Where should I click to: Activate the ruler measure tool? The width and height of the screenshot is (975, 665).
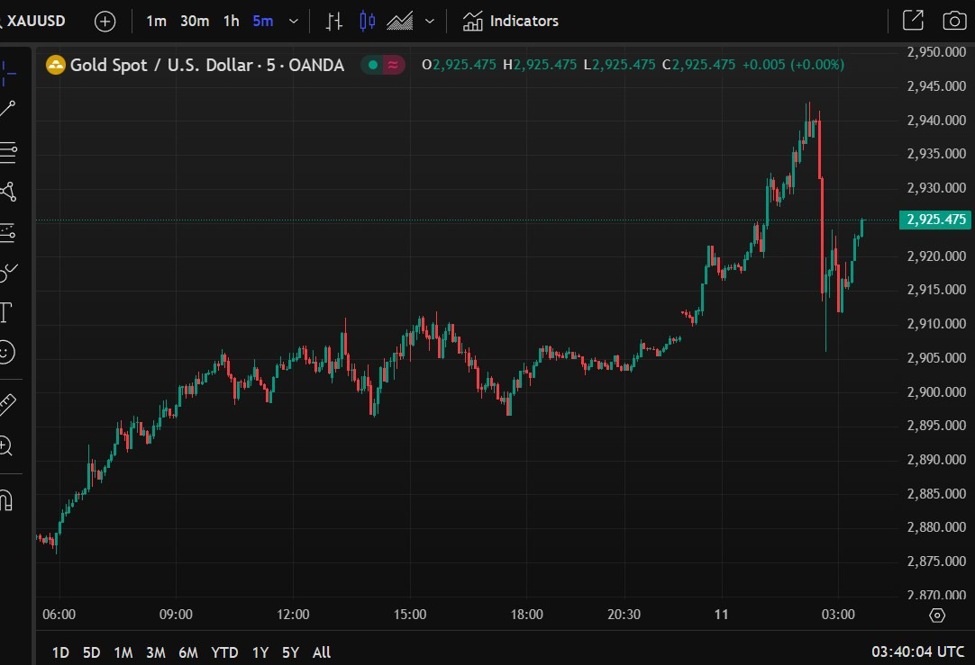click(7, 404)
